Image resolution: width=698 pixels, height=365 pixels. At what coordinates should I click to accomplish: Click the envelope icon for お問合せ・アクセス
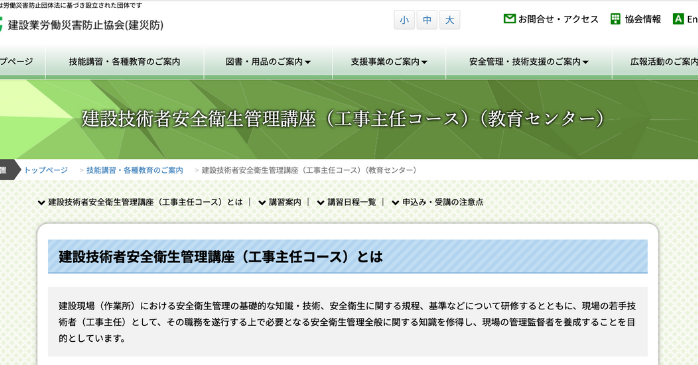[x=510, y=19]
